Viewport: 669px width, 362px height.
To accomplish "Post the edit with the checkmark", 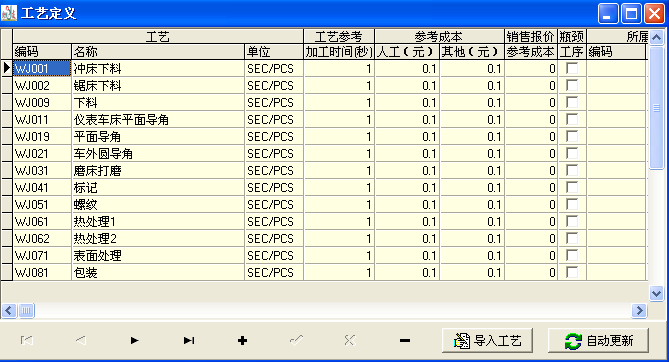I will pos(296,340).
